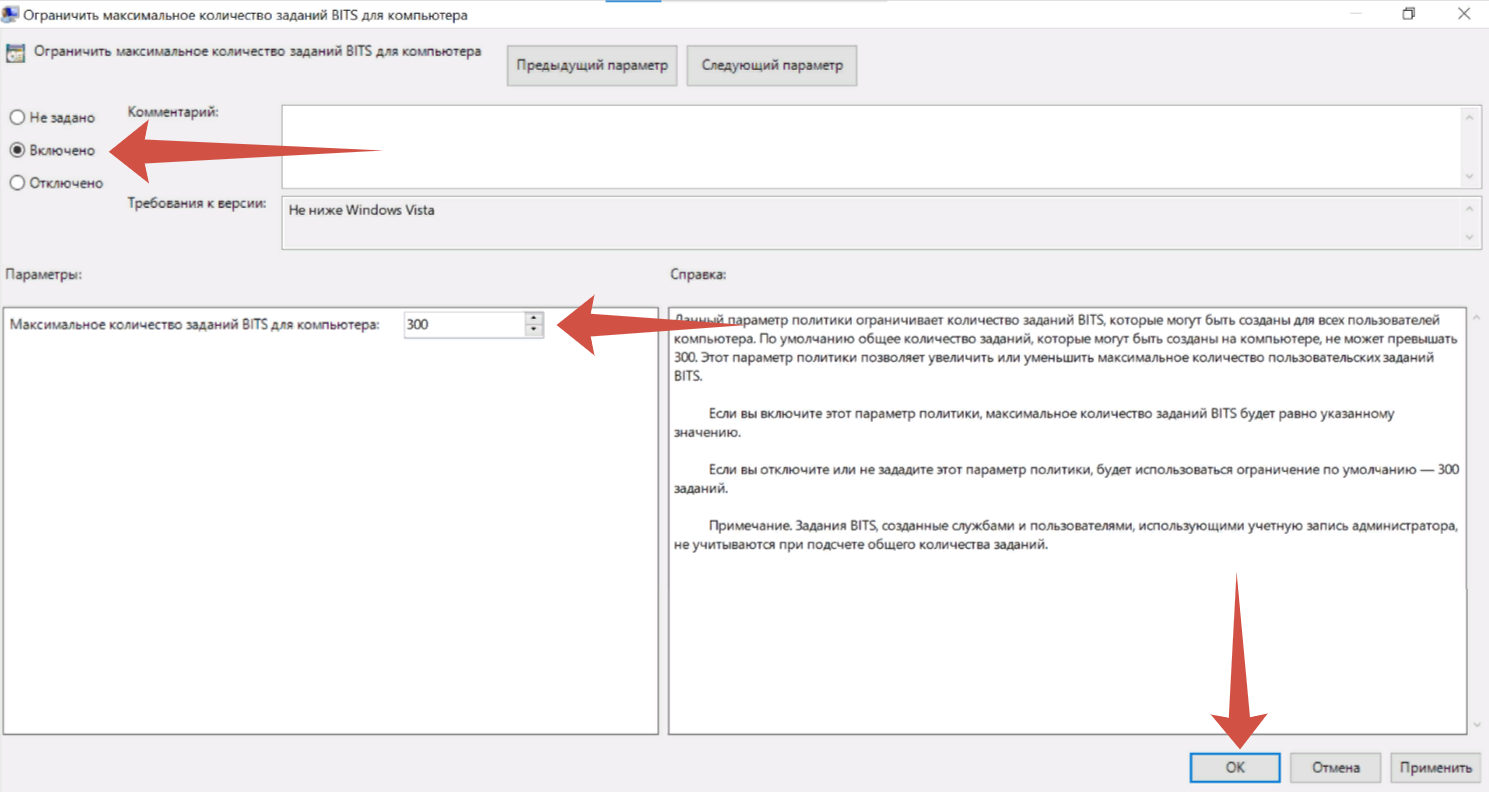The image size is (1489, 792).
Task: Open 'Следующий параметр'
Action: 772,66
